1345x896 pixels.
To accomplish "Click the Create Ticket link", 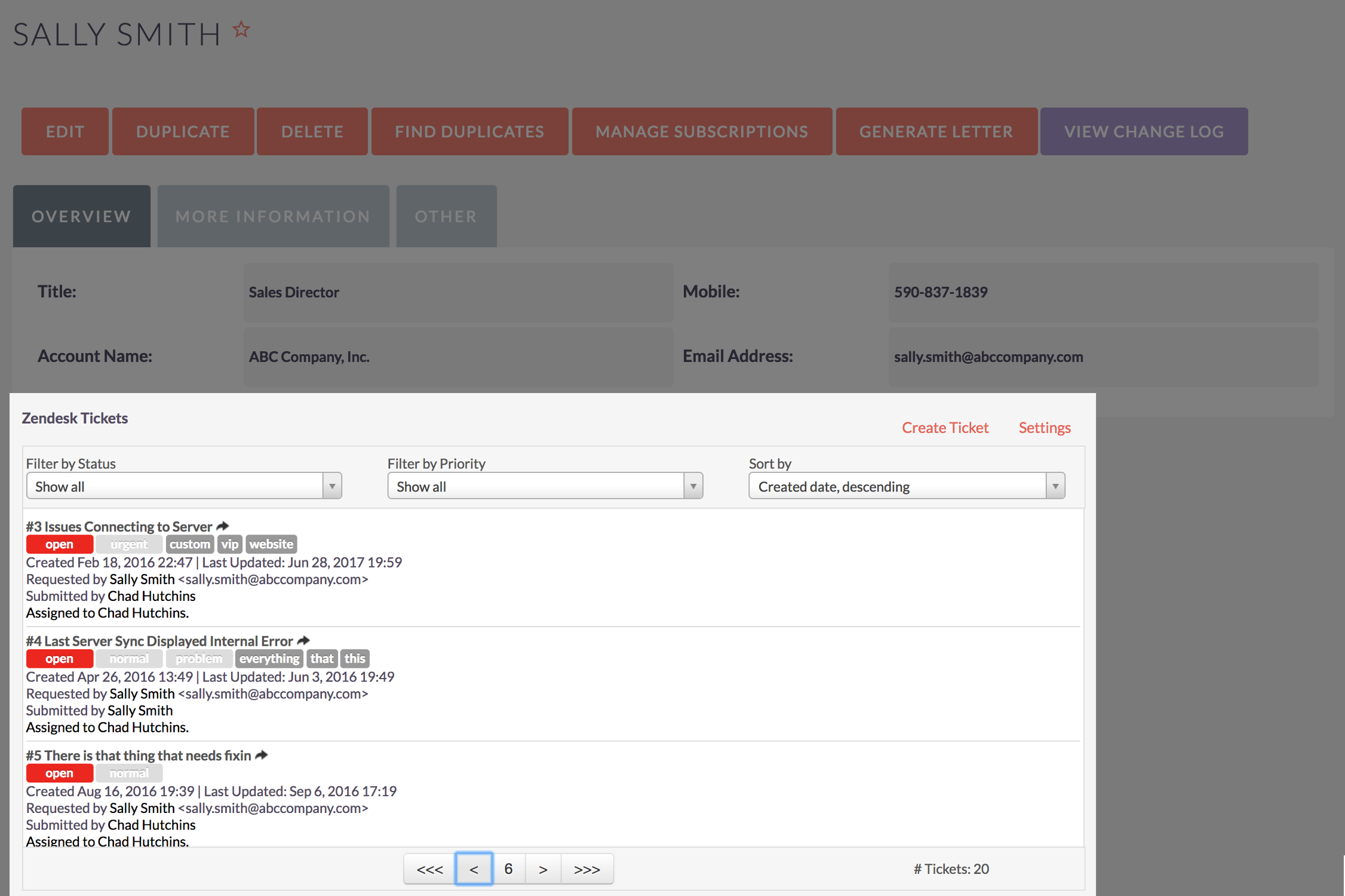I will tap(945, 427).
